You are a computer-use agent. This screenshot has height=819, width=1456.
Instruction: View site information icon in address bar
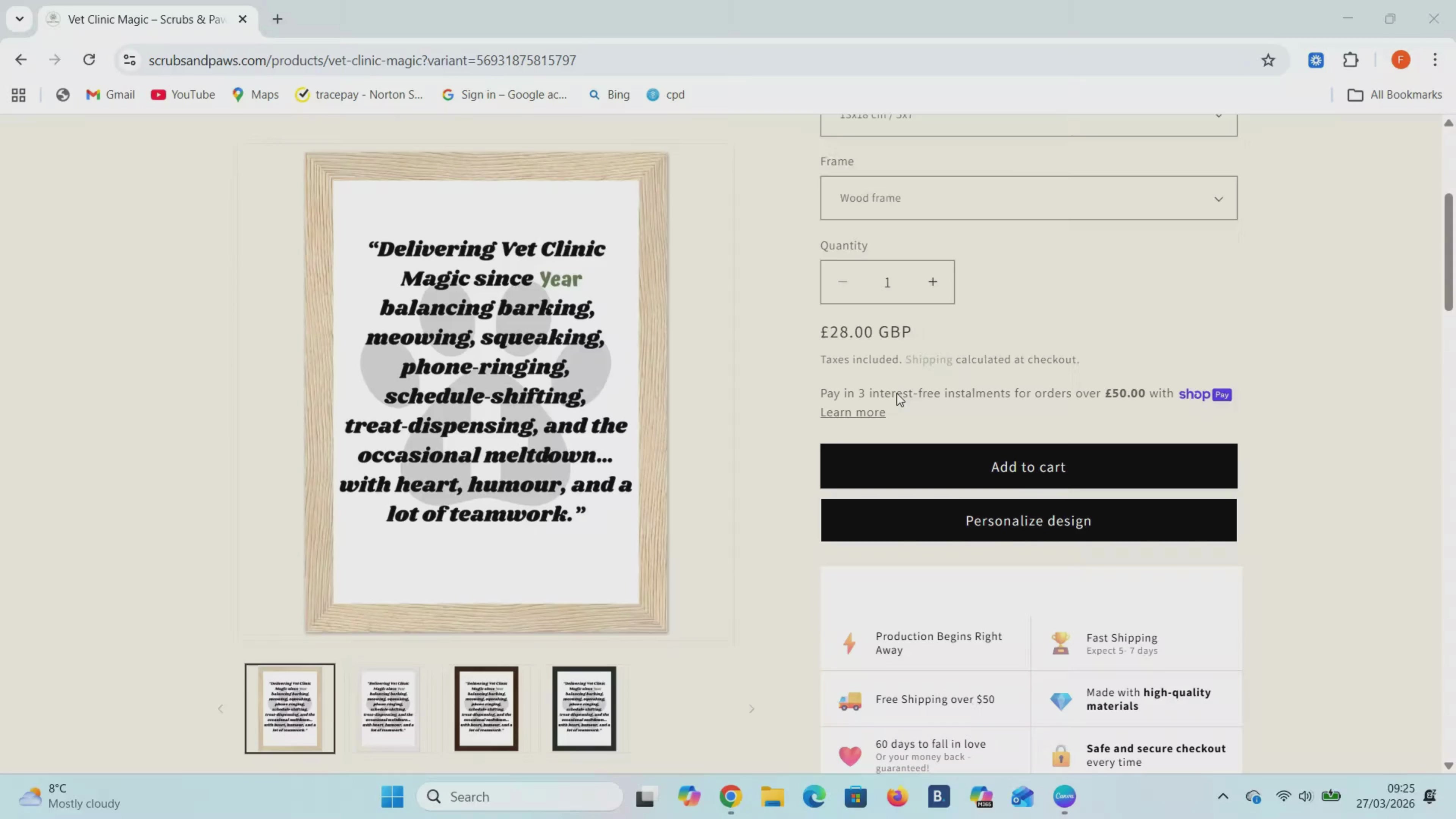(129, 61)
